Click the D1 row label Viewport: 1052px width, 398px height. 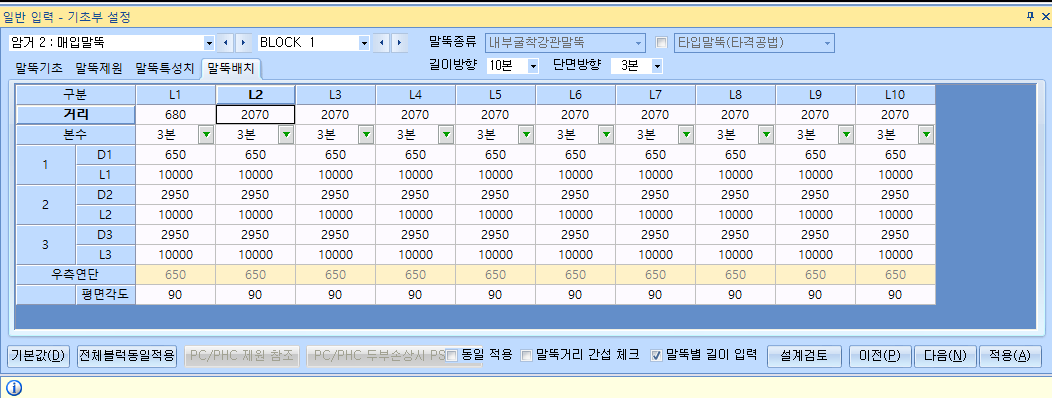coord(105,155)
